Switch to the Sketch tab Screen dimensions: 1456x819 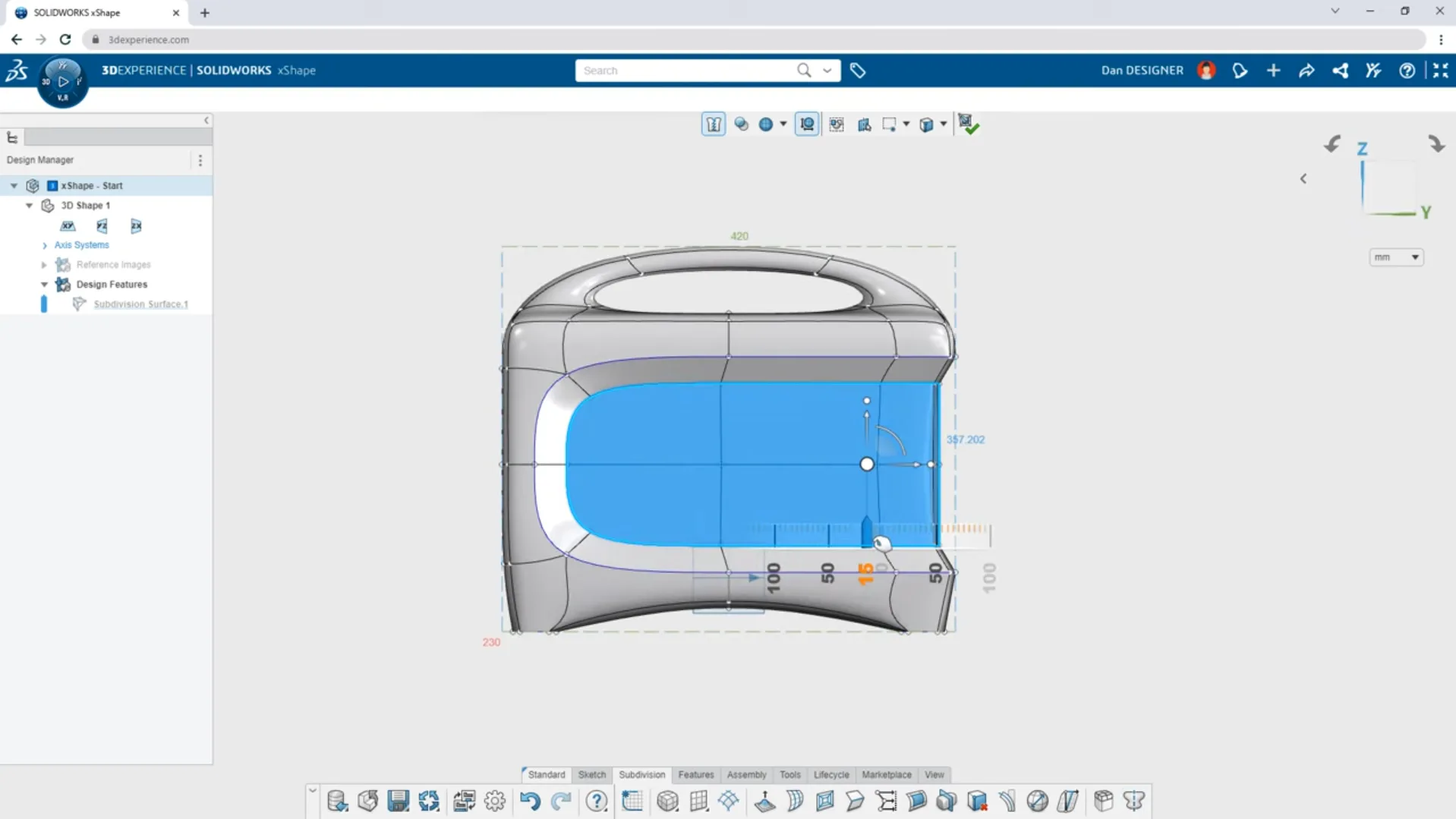[x=591, y=774]
